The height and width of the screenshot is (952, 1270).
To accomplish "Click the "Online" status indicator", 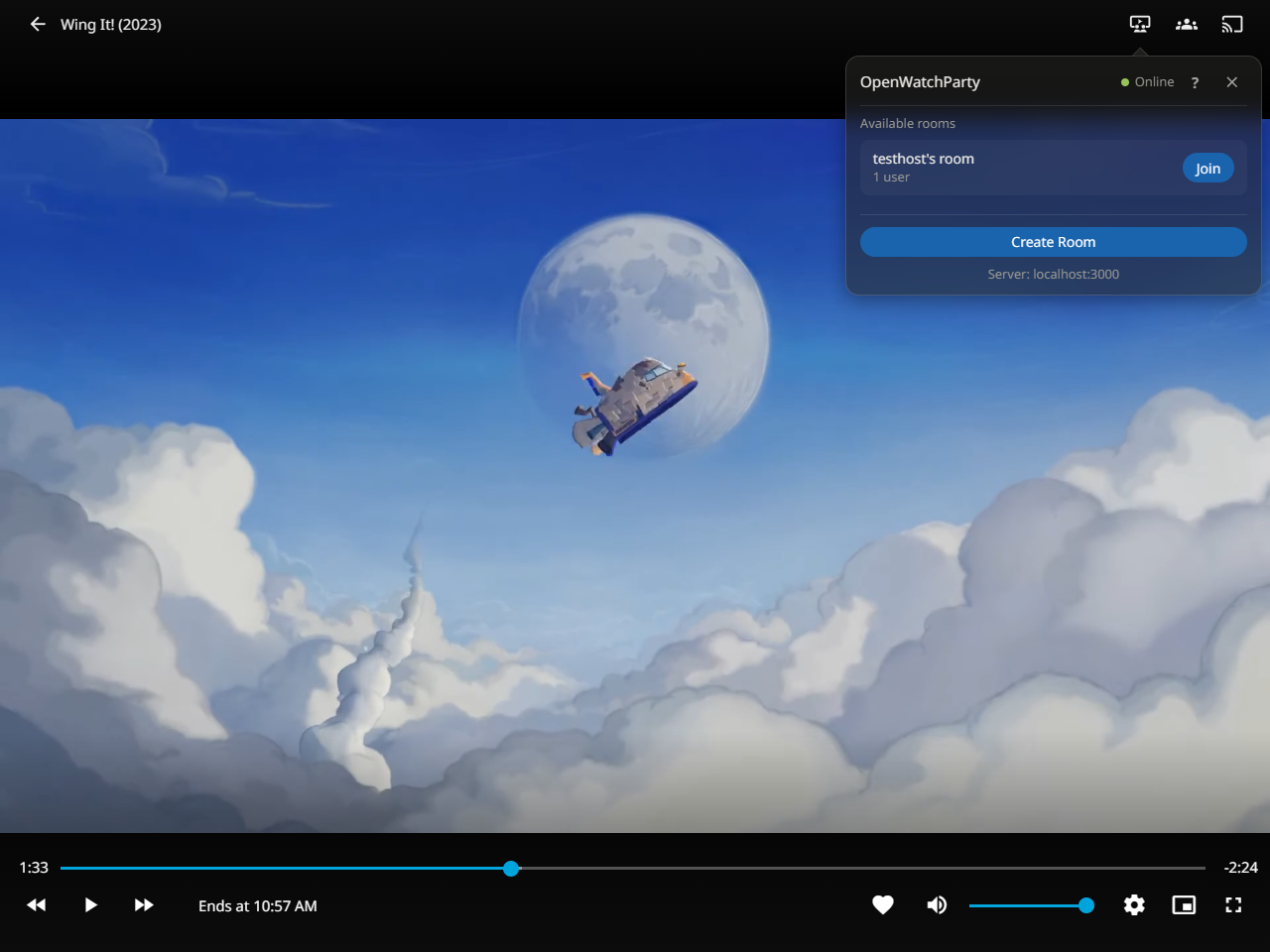I will pyautogui.click(x=1147, y=82).
